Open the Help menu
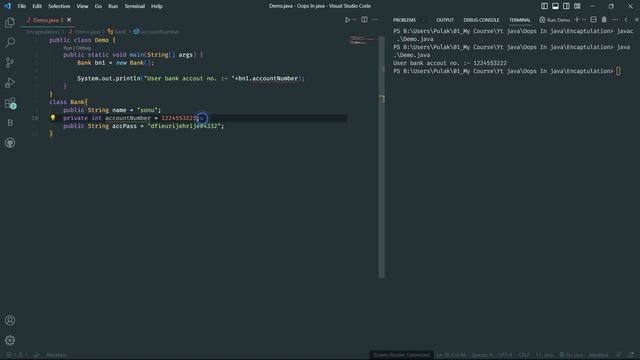Image resolution: width=640 pixels, height=360 pixels. click(x=157, y=6)
